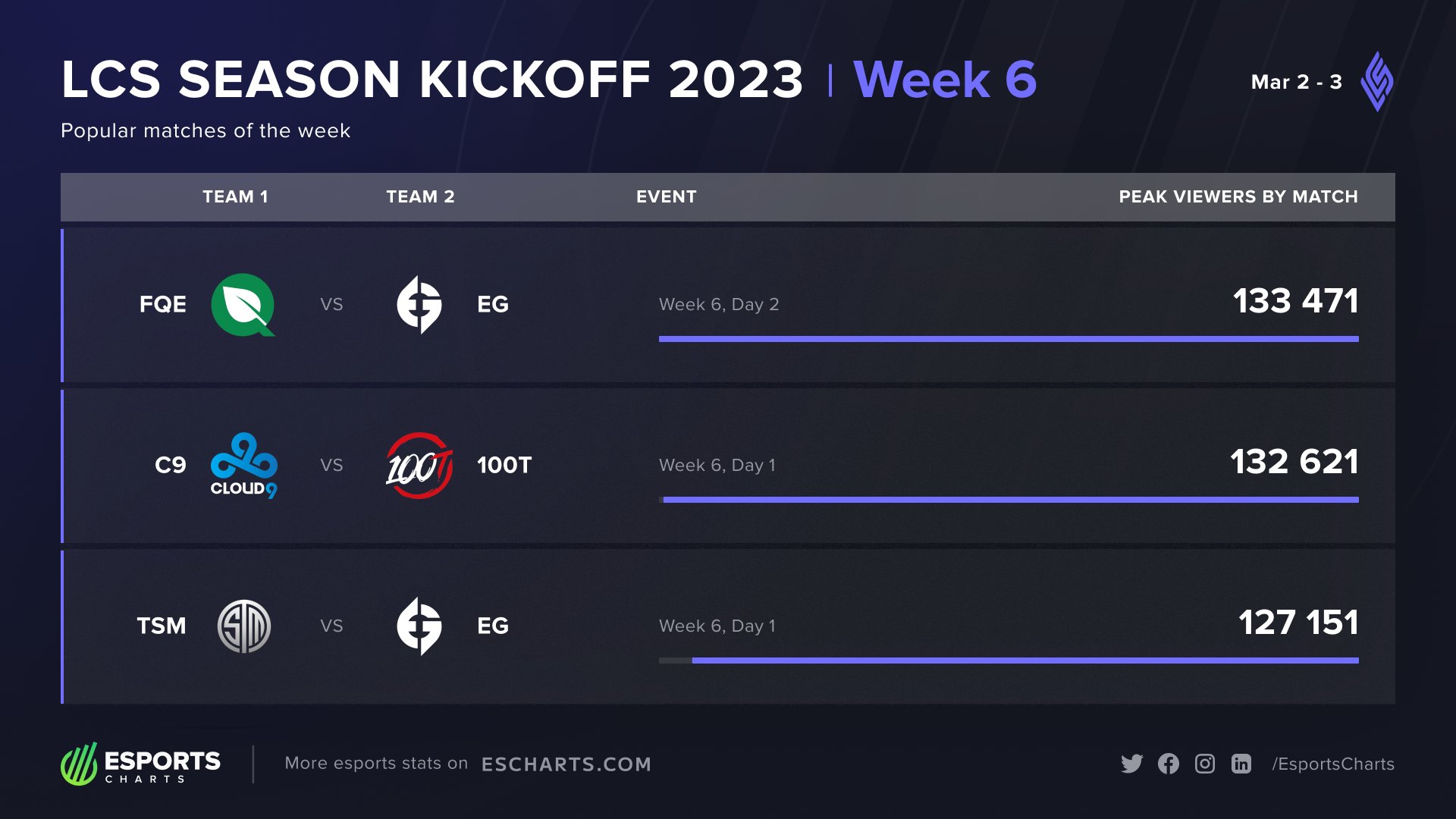Open the LinkedIn icon in footer
The height and width of the screenshot is (819, 1456).
pos(1241,764)
